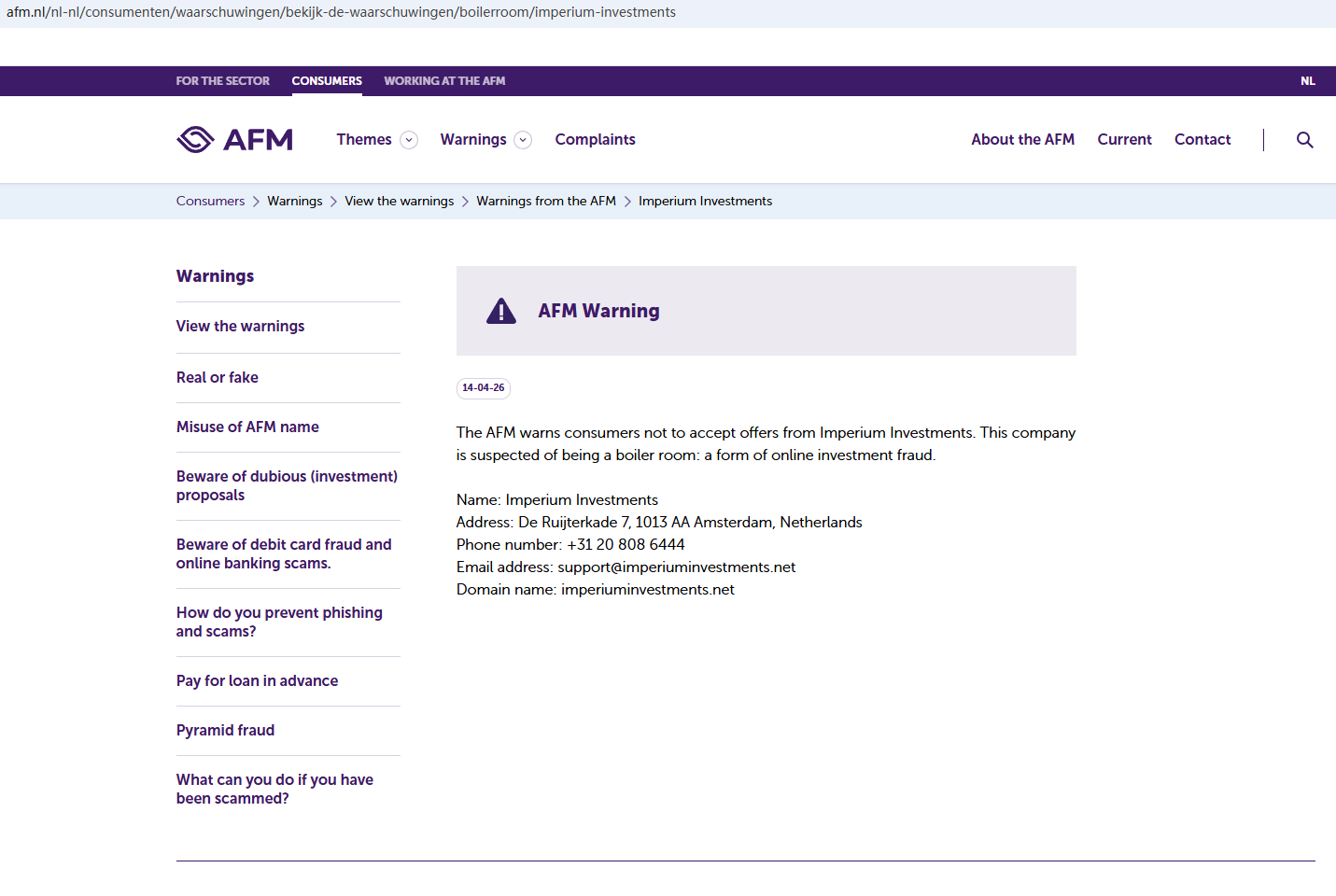This screenshot has height=896, width=1336.
Task: Navigate to Warnings from the AFM breadcrumb
Action: pyautogui.click(x=546, y=201)
